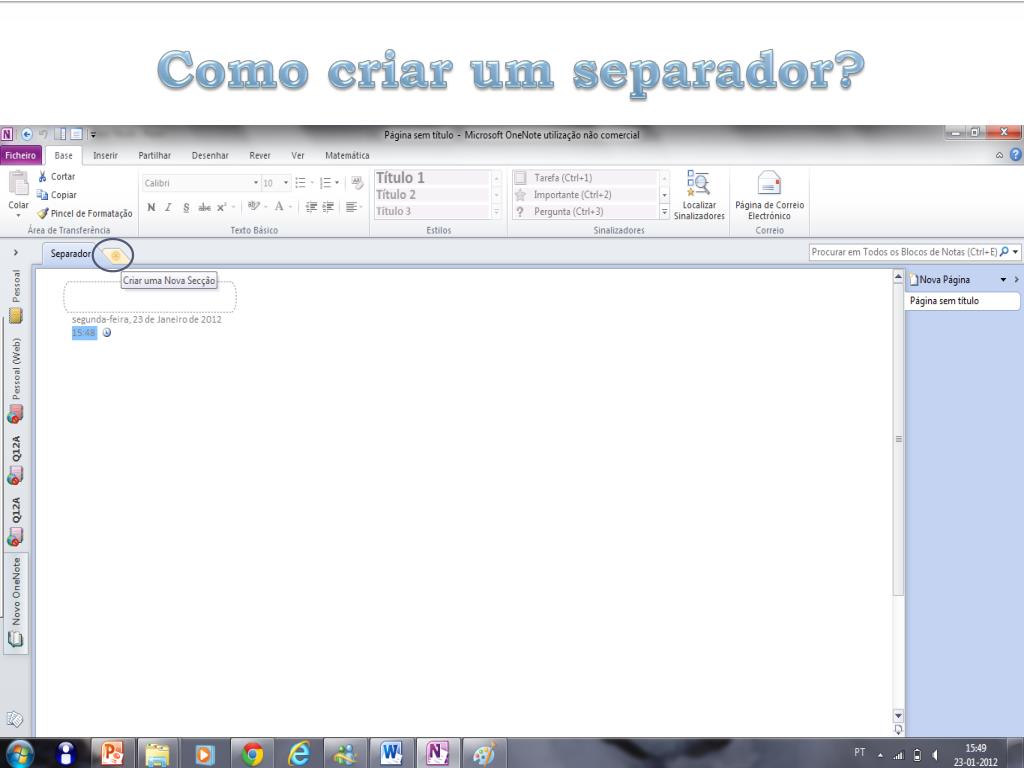
Task: Apply the Título 3 style
Action: click(x=432, y=212)
